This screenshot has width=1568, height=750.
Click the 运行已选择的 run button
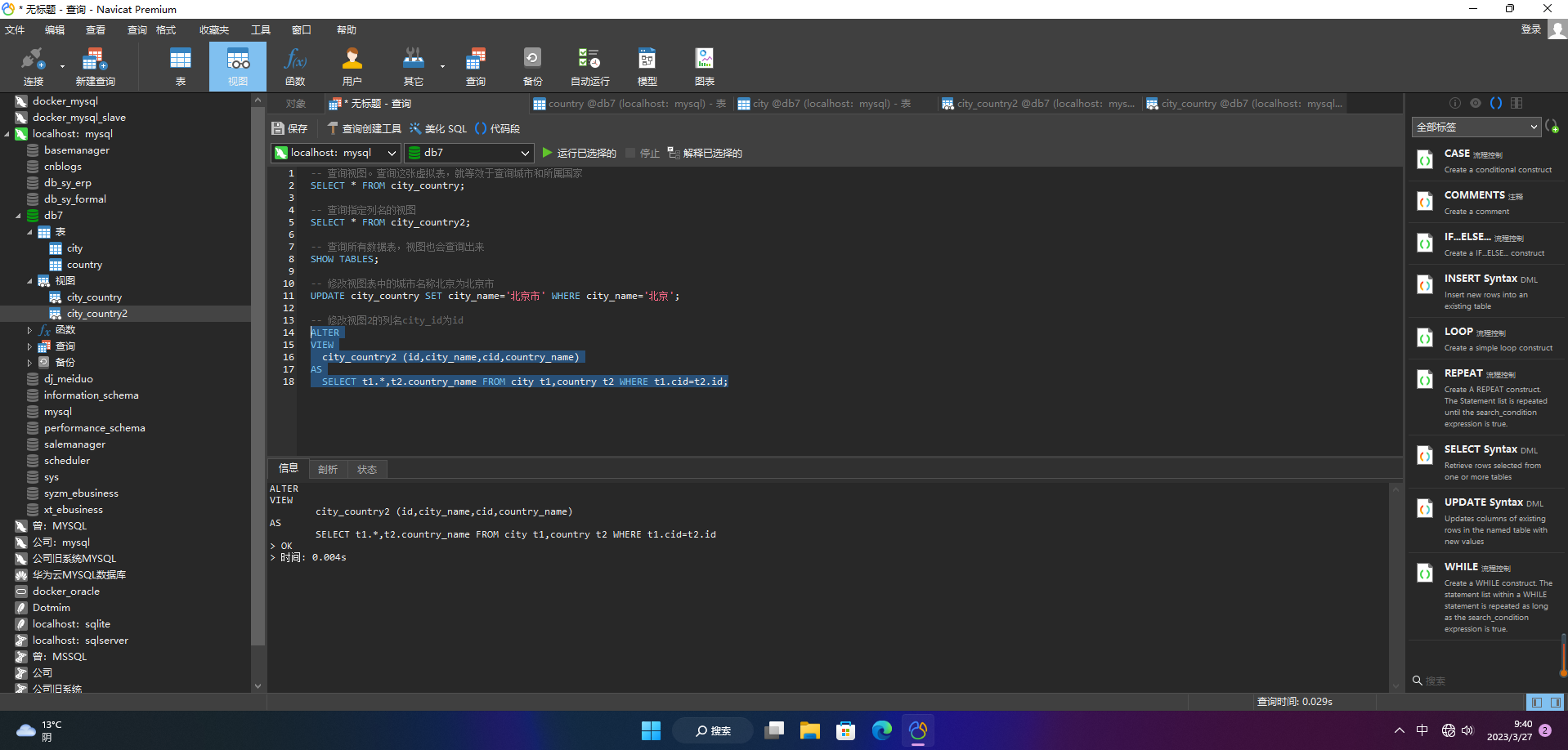coord(579,153)
